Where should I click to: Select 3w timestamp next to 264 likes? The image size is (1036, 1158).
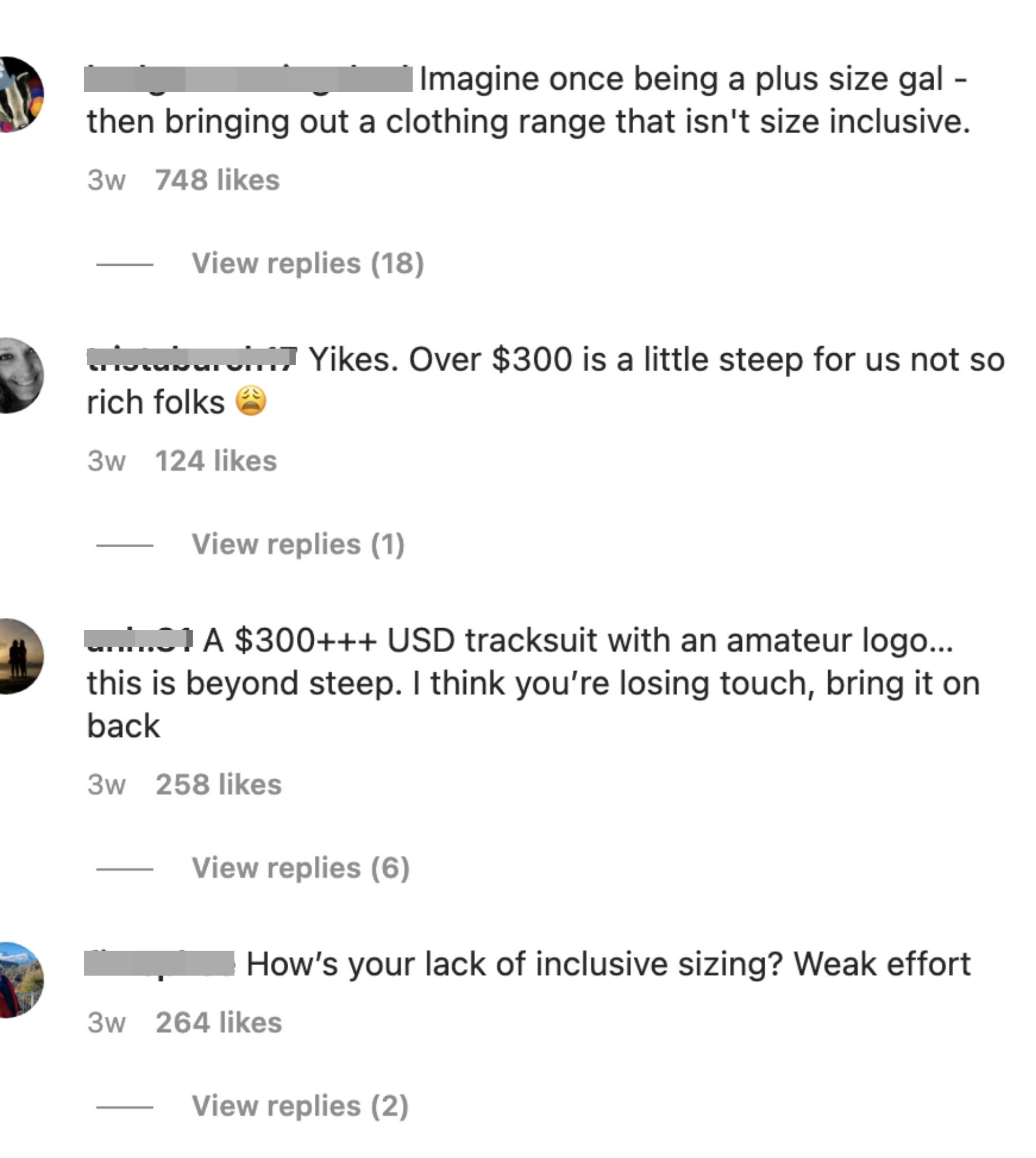pyautogui.click(x=106, y=1023)
